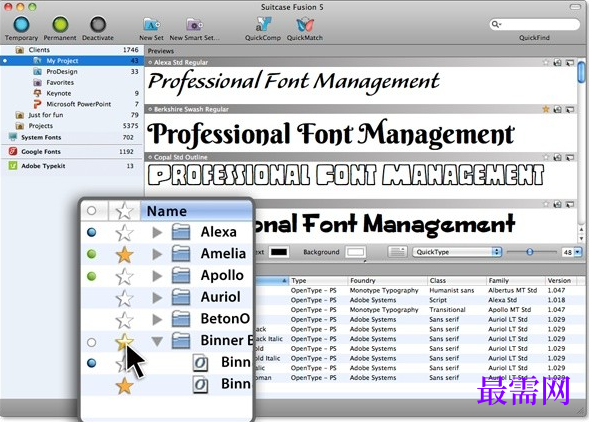The width and height of the screenshot is (589, 422).
Task: Expand the Alexa font family
Action: [157, 233]
